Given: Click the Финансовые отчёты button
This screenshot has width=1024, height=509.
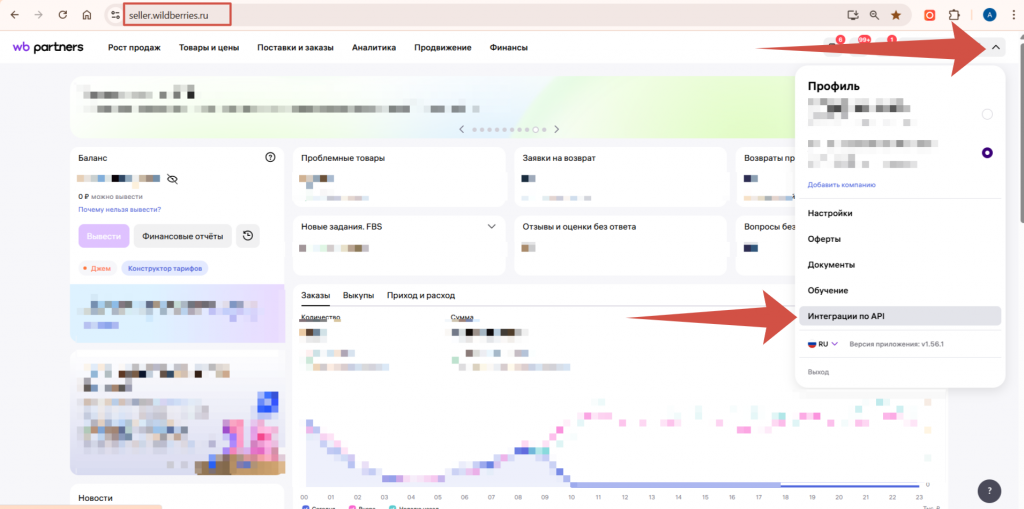Looking at the screenshot, I should tap(182, 236).
